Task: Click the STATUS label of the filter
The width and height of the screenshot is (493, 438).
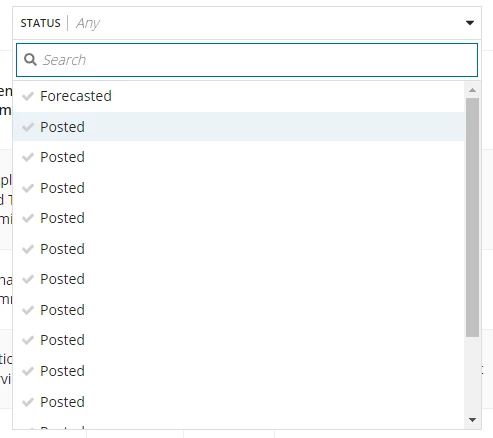Action: [40, 23]
